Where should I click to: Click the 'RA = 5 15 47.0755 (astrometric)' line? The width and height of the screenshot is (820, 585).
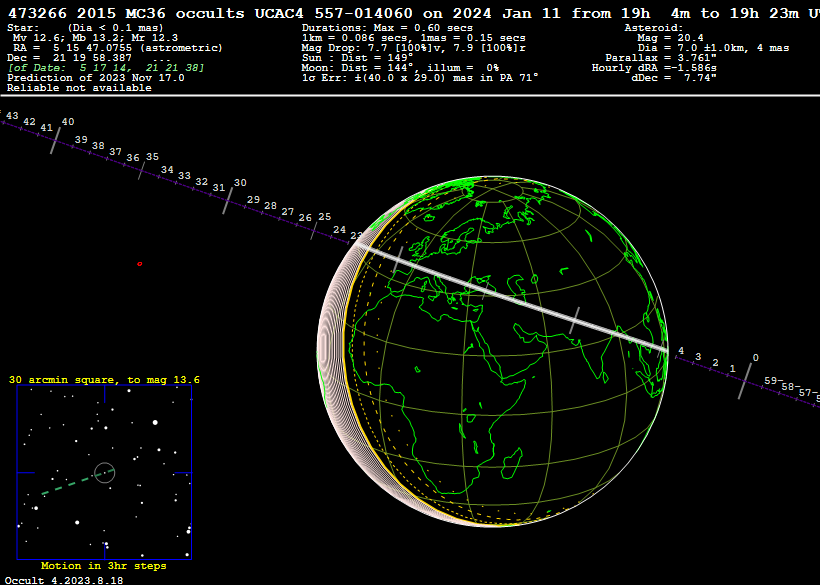pyautogui.click(x=118, y=48)
